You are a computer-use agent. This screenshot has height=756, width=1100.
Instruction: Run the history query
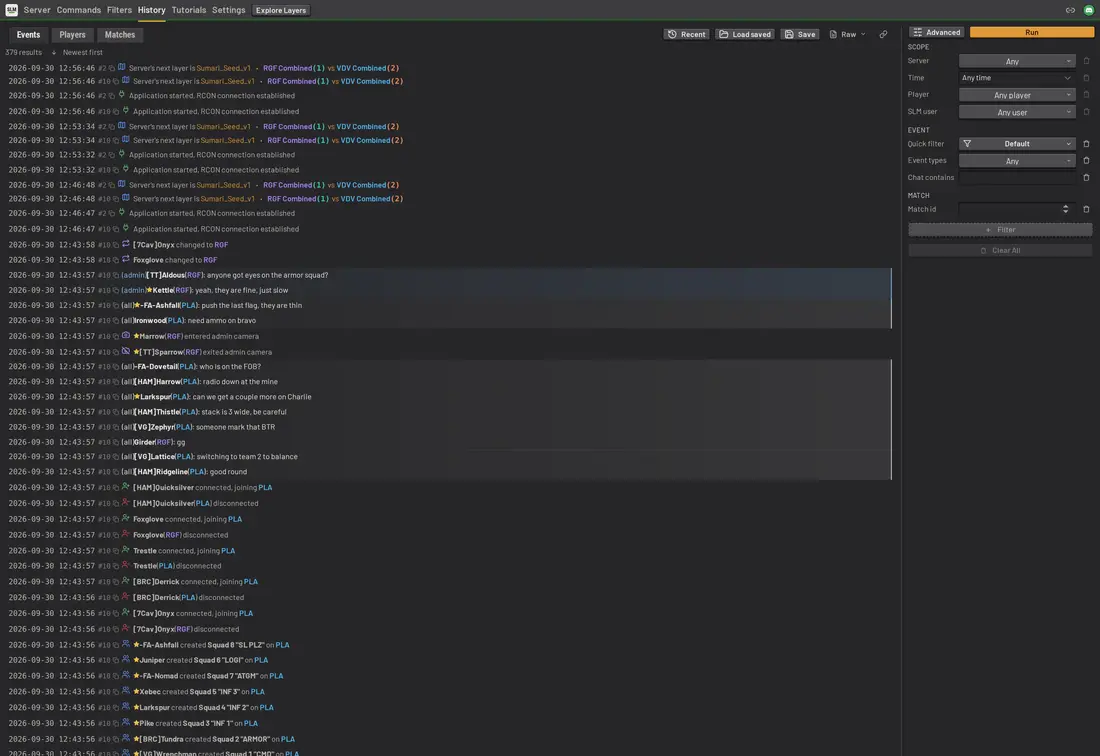[x=1031, y=32]
